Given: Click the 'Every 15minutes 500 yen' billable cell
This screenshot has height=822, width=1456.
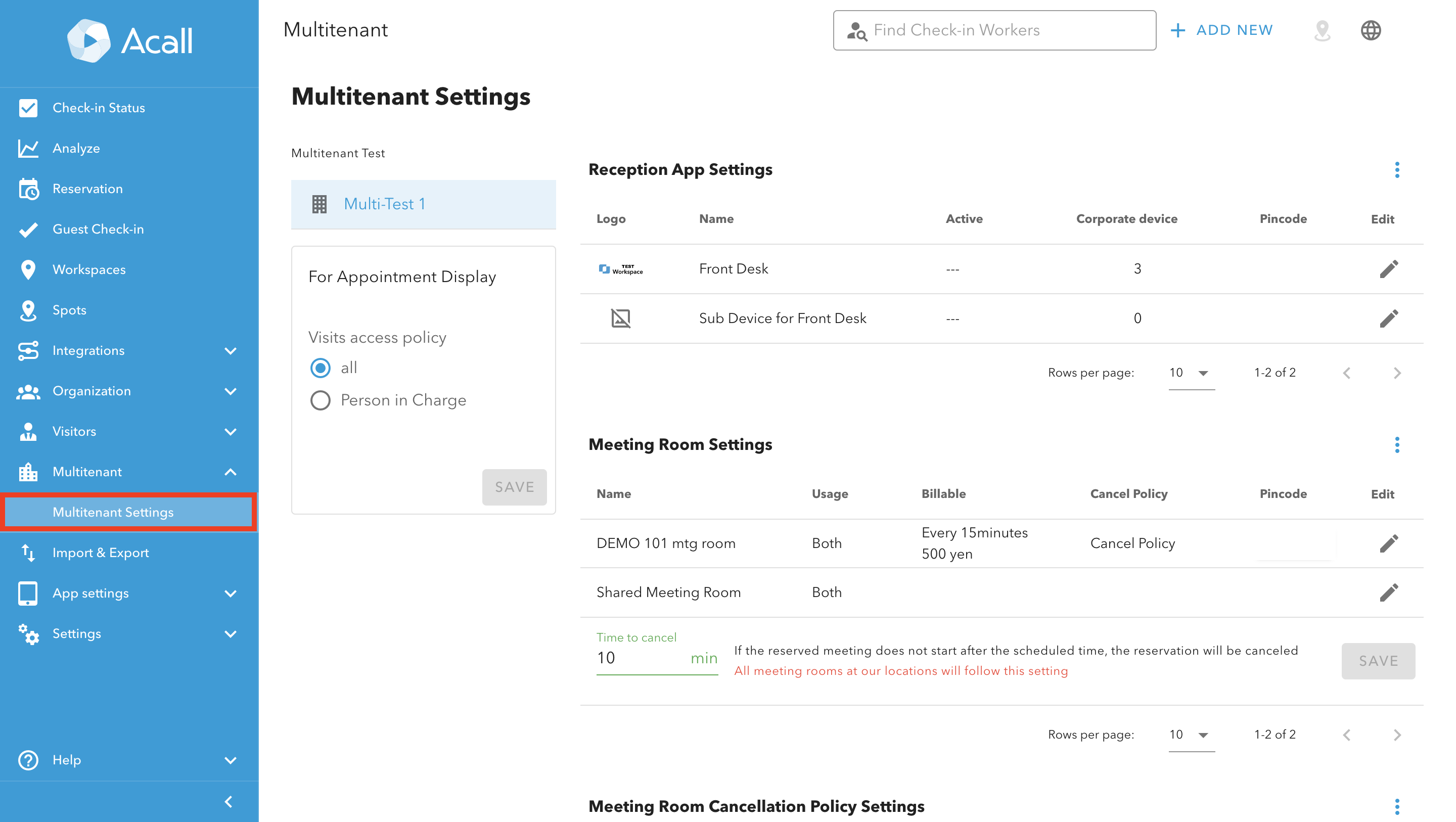Looking at the screenshot, I should (974, 543).
